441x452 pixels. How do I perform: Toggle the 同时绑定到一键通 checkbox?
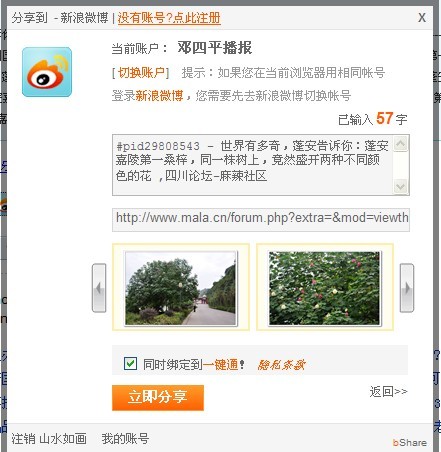(130, 363)
